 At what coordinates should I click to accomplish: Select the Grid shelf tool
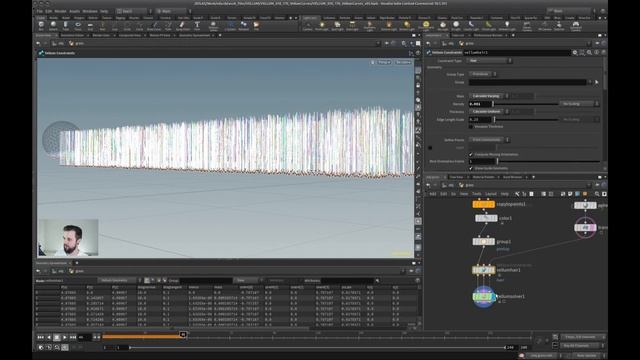[90, 26]
